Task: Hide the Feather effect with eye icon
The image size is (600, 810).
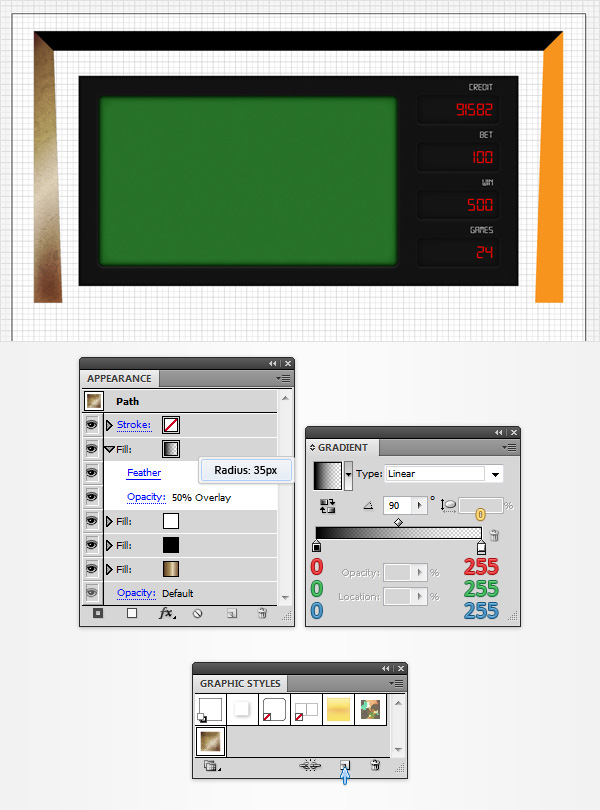Action: (x=91, y=473)
